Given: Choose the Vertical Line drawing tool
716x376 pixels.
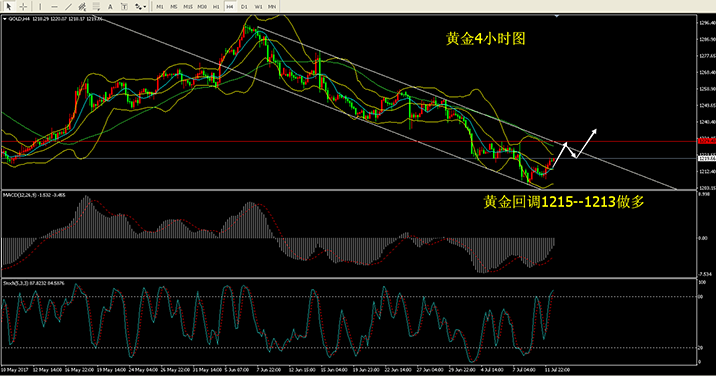Looking at the screenshot, I should 40,6.
